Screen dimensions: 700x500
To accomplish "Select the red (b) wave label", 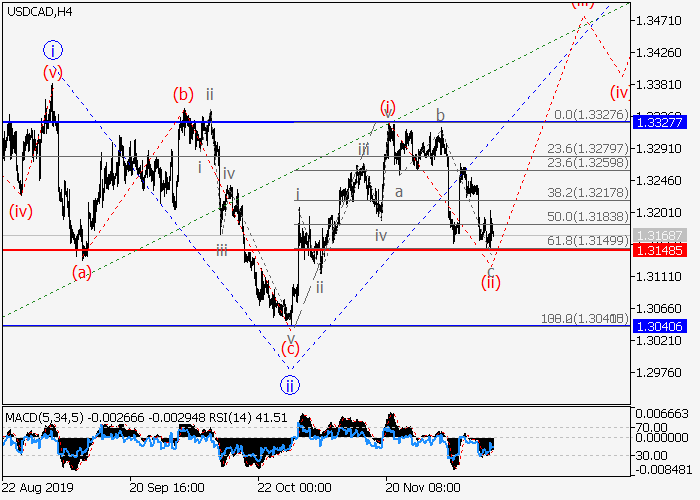I will pos(182,95).
